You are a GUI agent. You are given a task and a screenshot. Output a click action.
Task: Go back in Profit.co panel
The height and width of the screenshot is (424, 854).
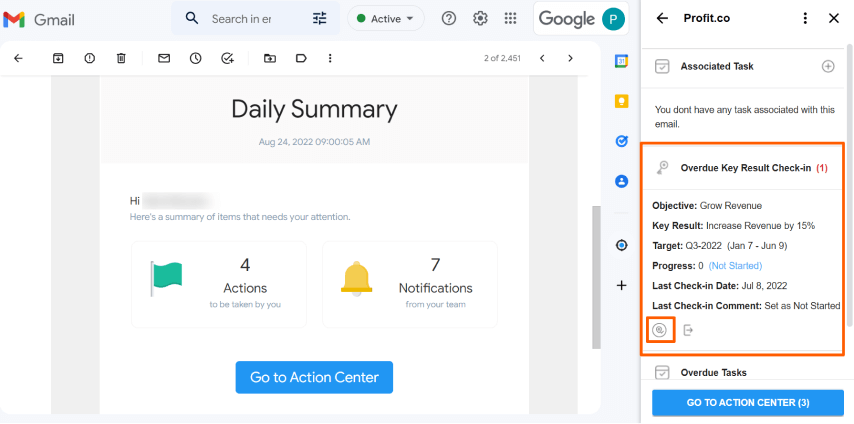(662, 19)
